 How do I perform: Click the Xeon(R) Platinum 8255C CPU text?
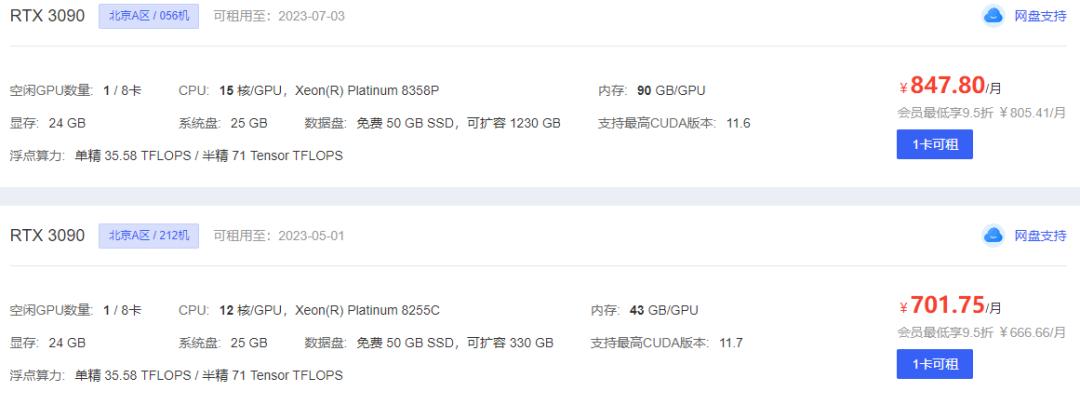(367, 311)
